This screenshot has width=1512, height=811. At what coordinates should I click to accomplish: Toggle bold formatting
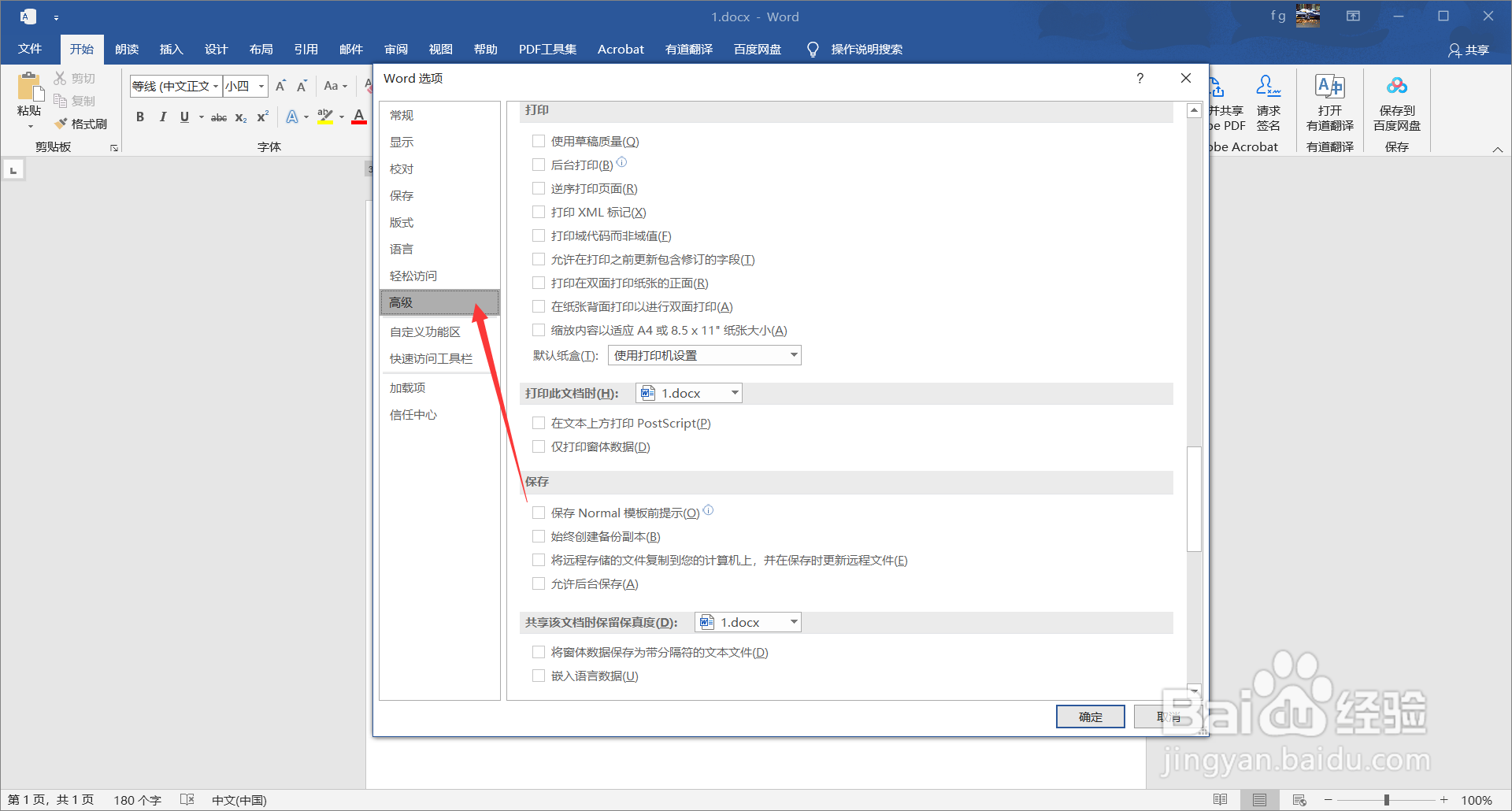coord(140,117)
